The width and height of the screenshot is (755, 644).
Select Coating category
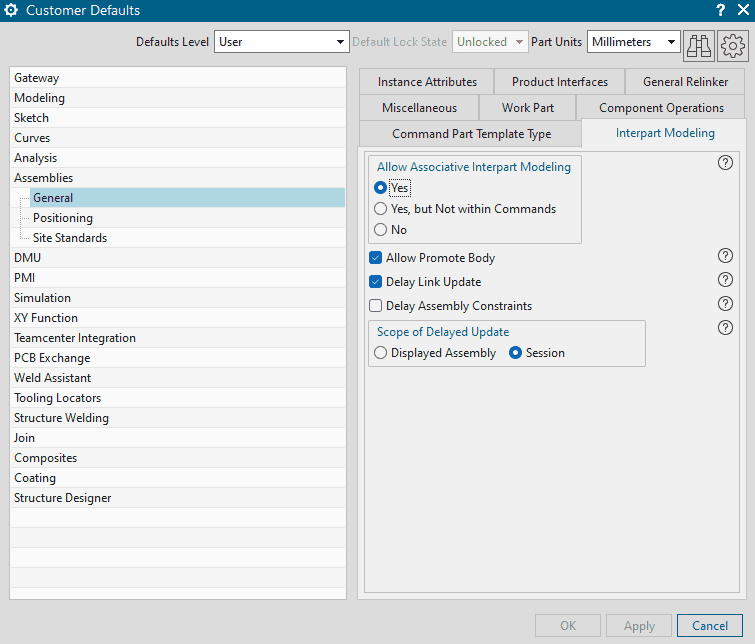[178, 478]
